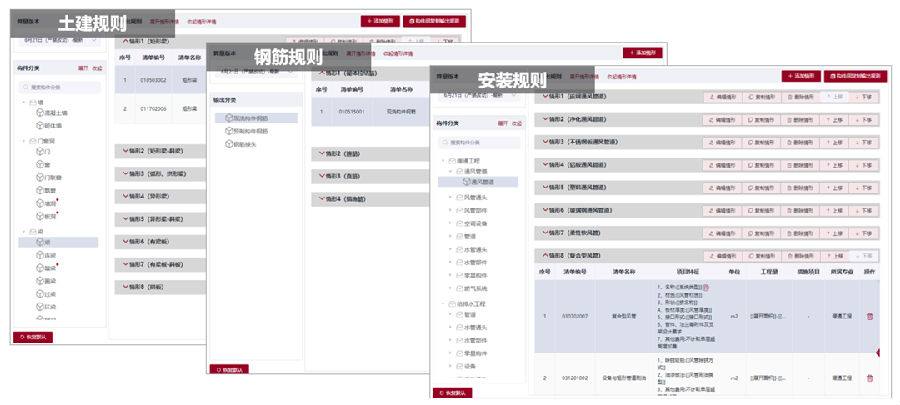The image size is (900, 405).
Task: Click the delete trash icon in row 2
Action: [x=869, y=377]
